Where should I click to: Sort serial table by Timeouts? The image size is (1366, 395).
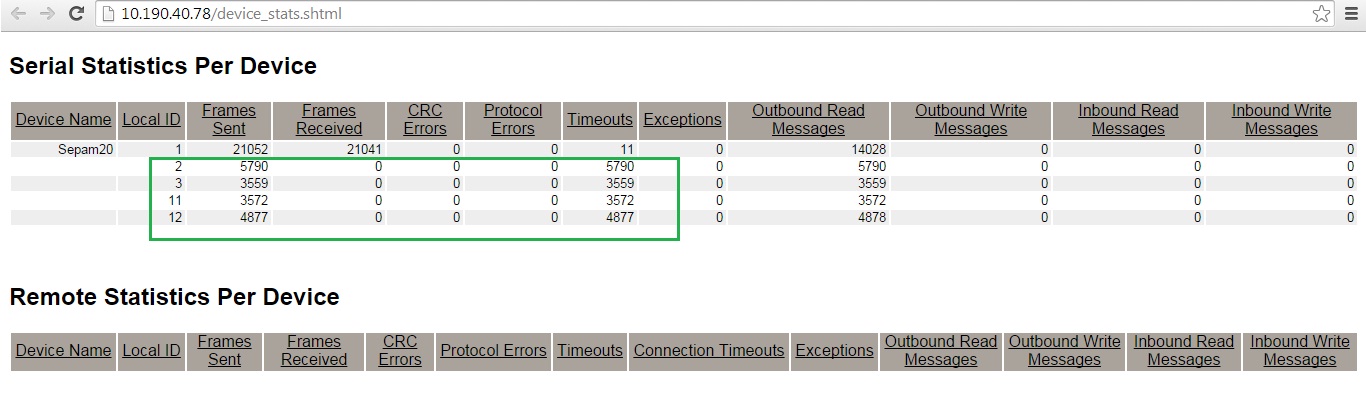600,120
